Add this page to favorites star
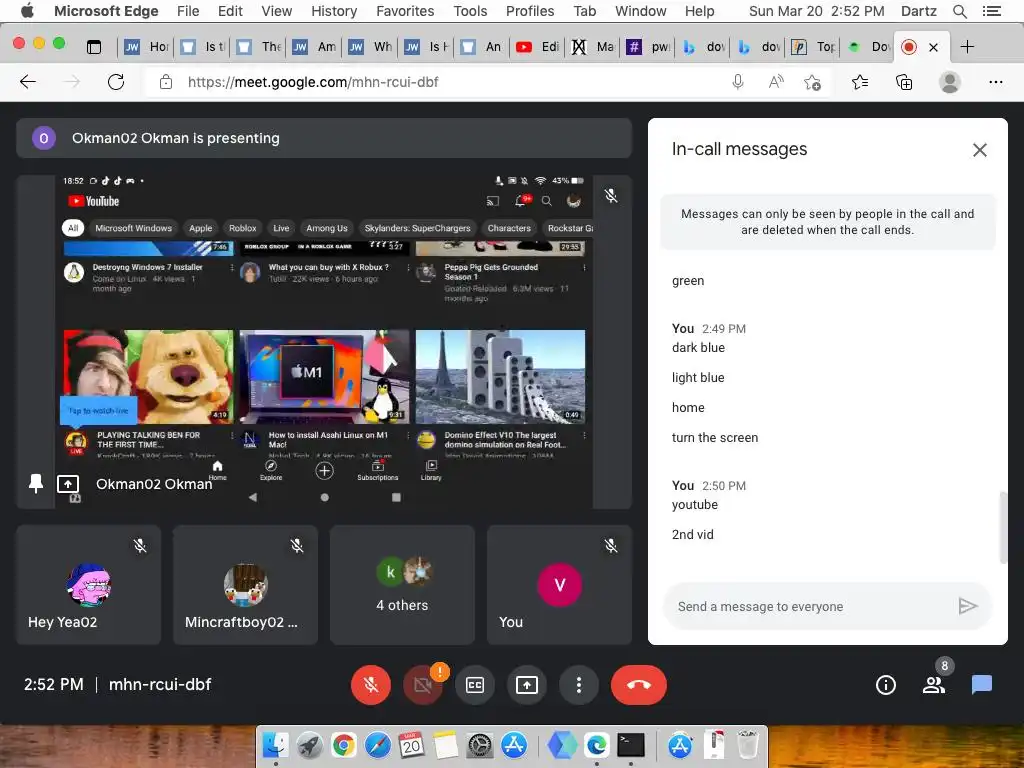This screenshot has width=1024, height=768. point(812,82)
